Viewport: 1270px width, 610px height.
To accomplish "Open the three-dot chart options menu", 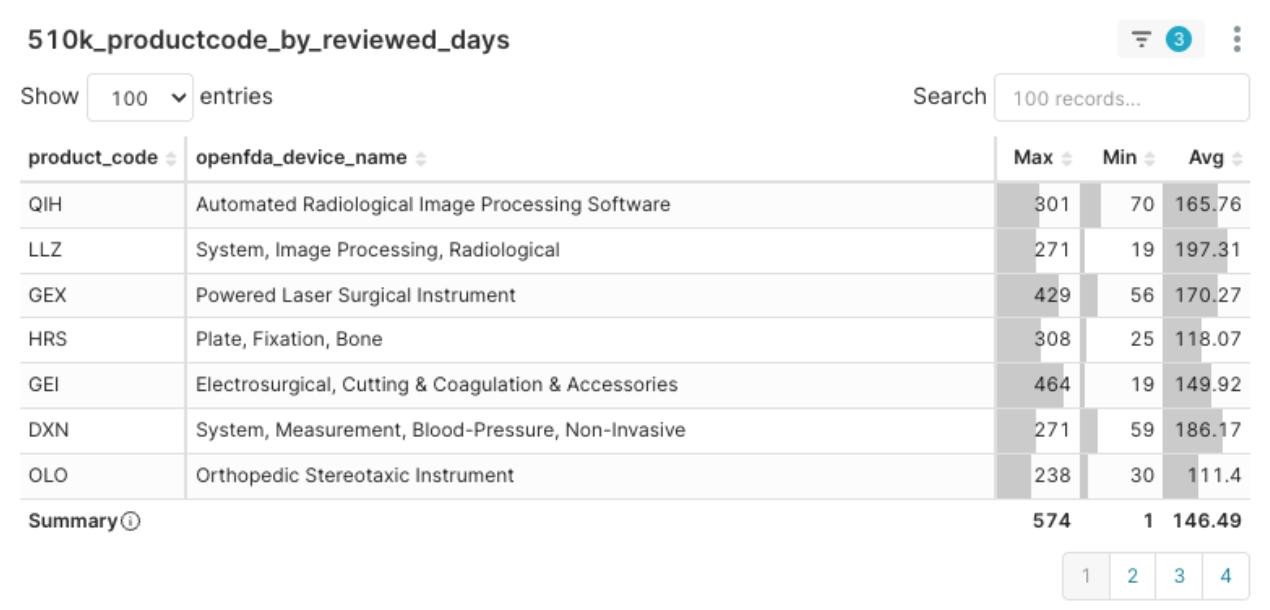I will pos(1237,40).
